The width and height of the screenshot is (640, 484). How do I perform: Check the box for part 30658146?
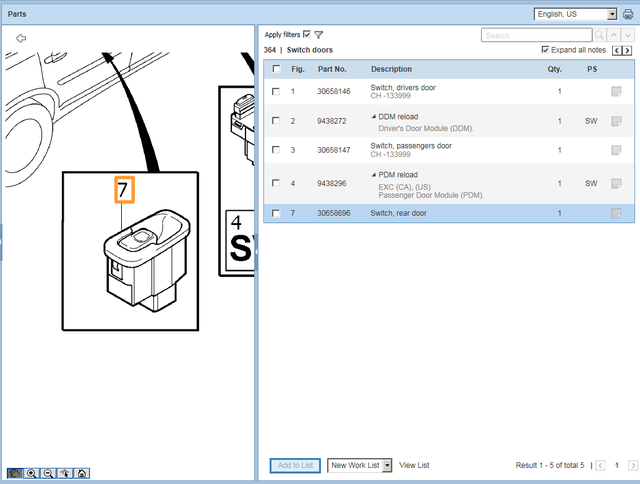[x=276, y=92]
